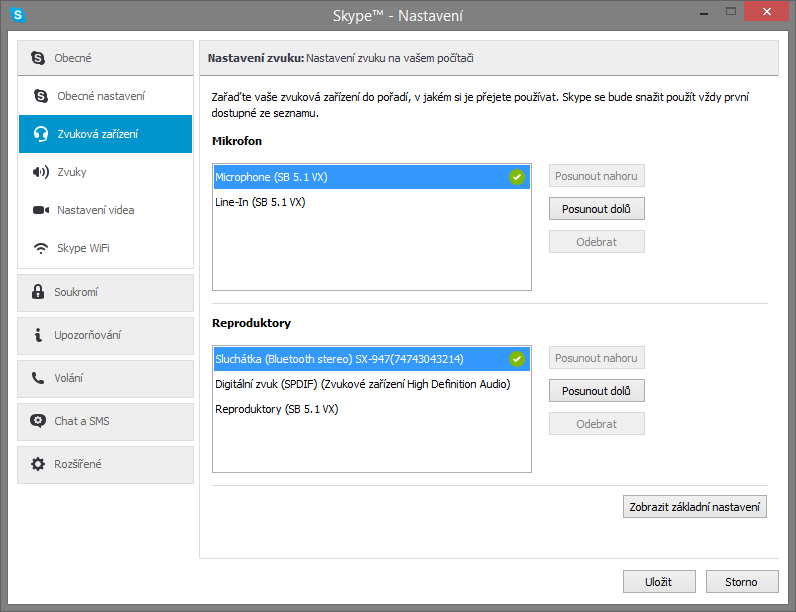Minimize the Skype Nastavení window
796x612 pixels.
pyautogui.click(x=704, y=13)
